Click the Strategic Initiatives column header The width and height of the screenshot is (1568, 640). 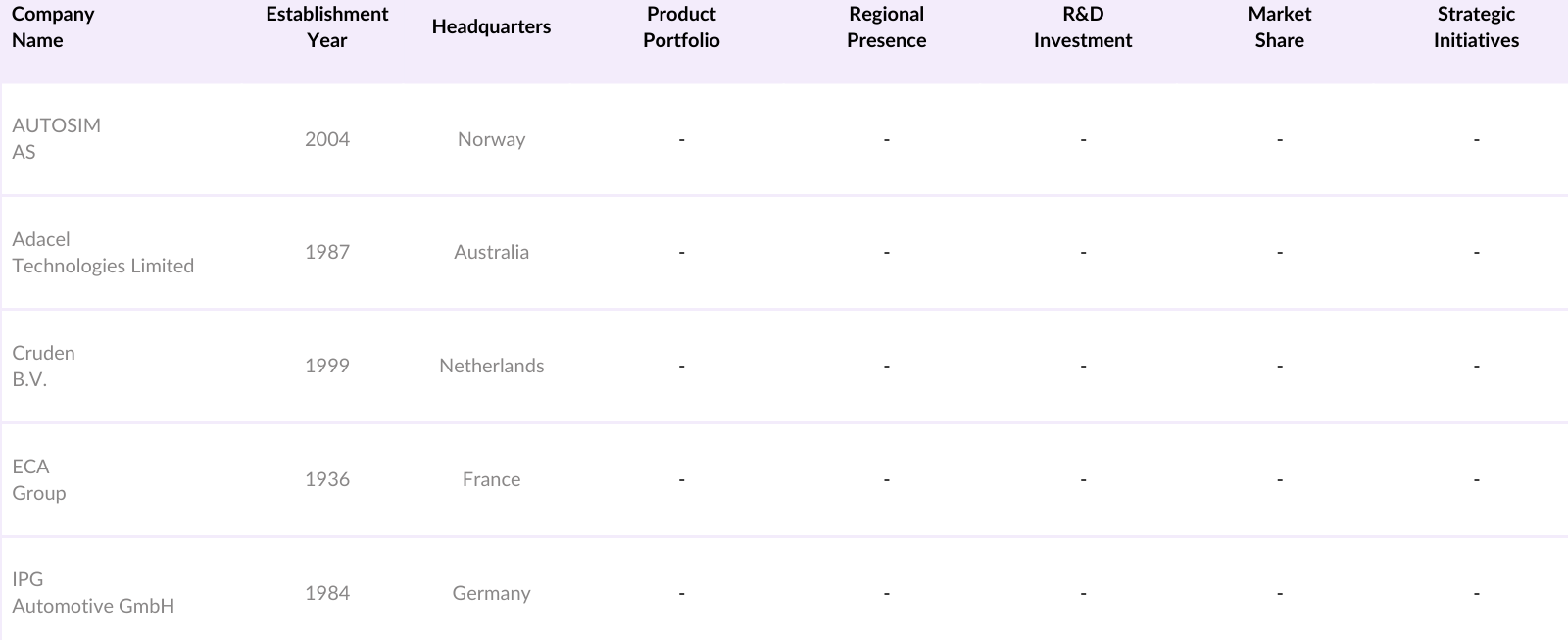[1476, 27]
